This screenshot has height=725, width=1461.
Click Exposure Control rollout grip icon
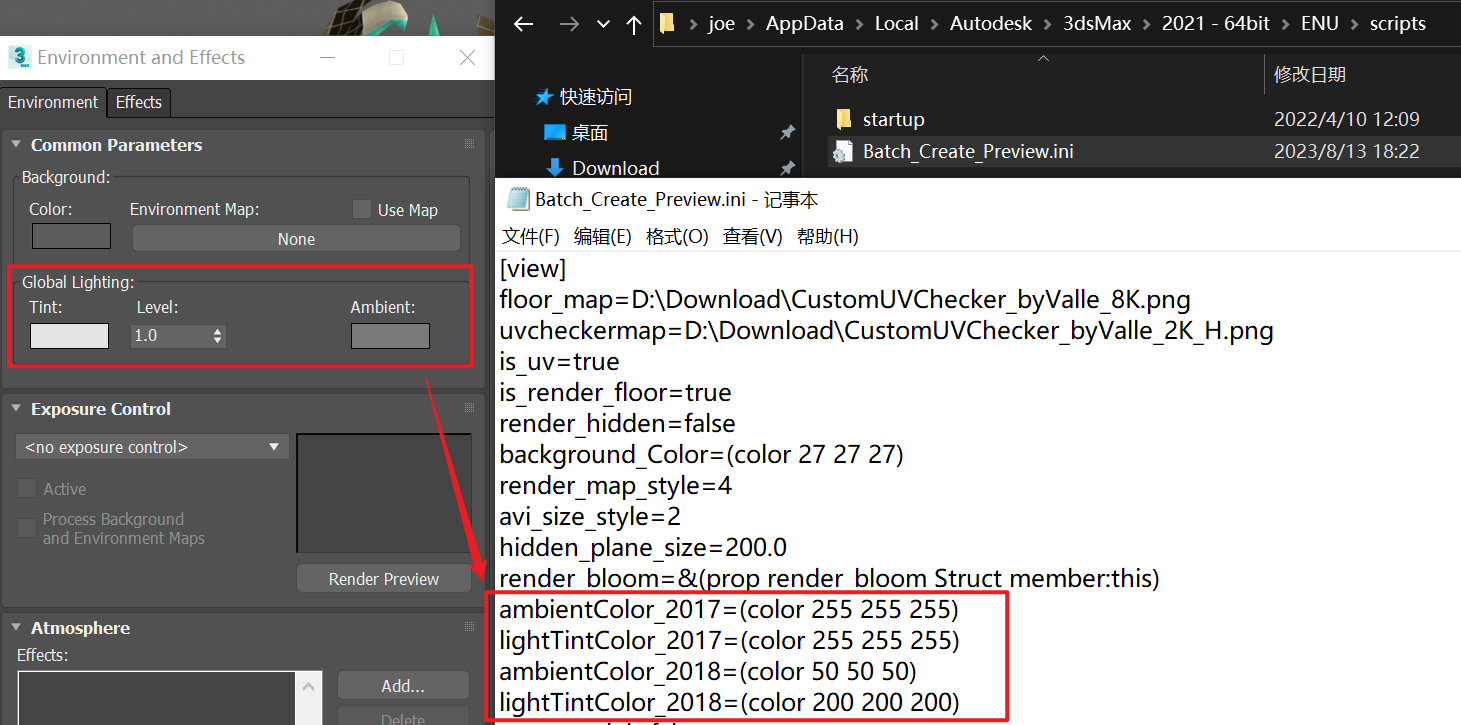coord(469,408)
